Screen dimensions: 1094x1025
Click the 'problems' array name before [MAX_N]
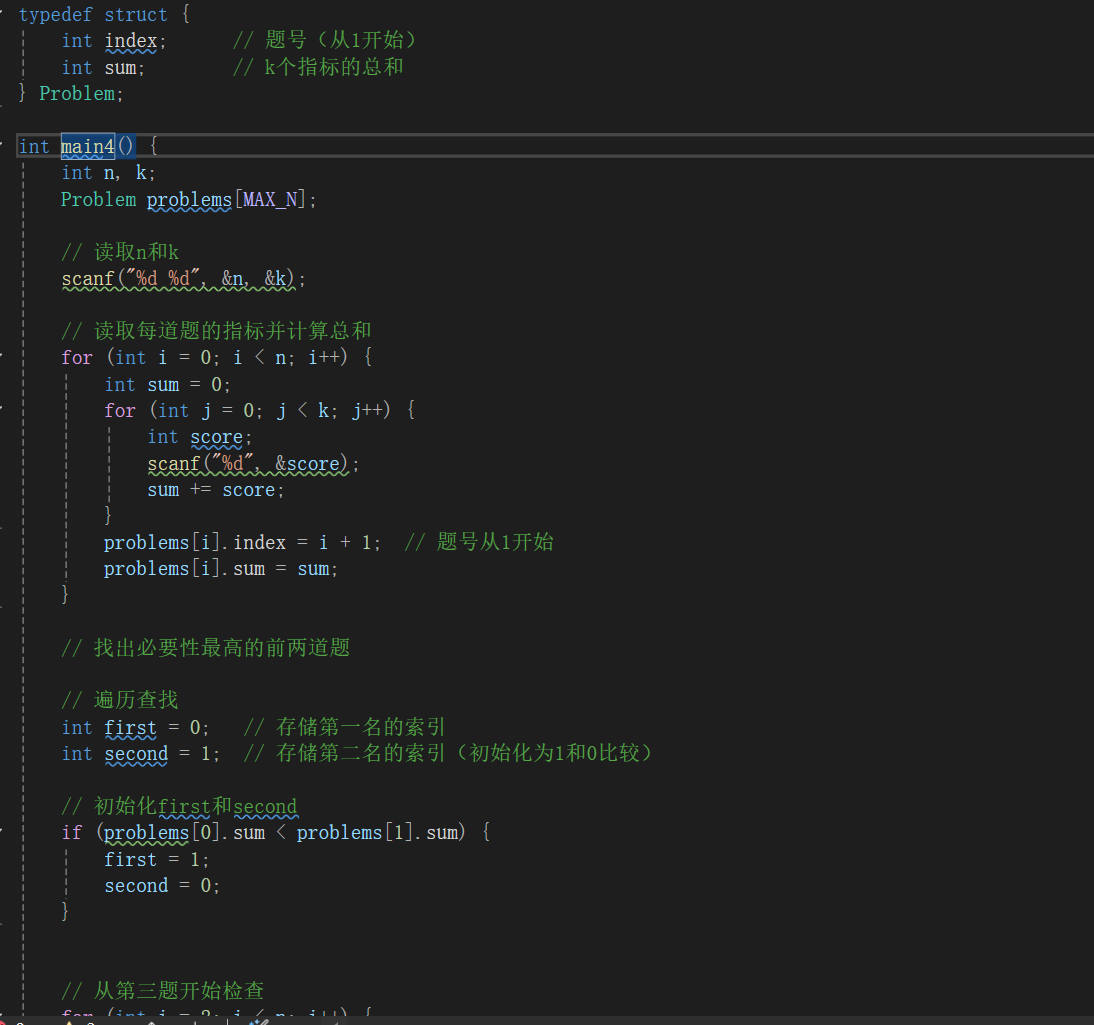click(x=189, y=200)
